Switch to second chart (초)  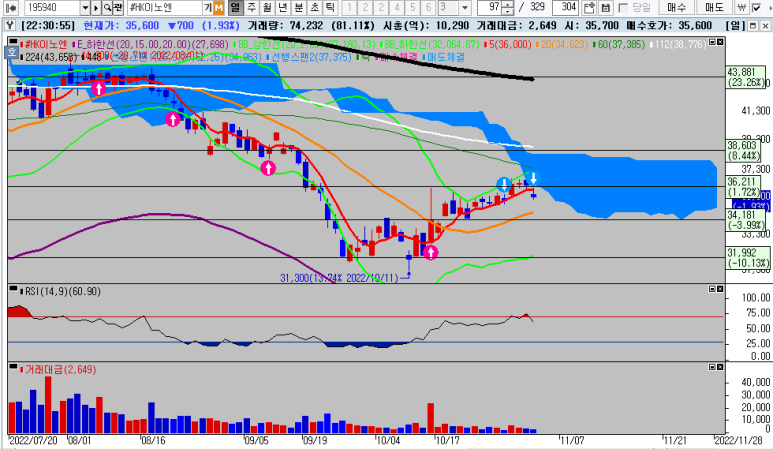315,7
